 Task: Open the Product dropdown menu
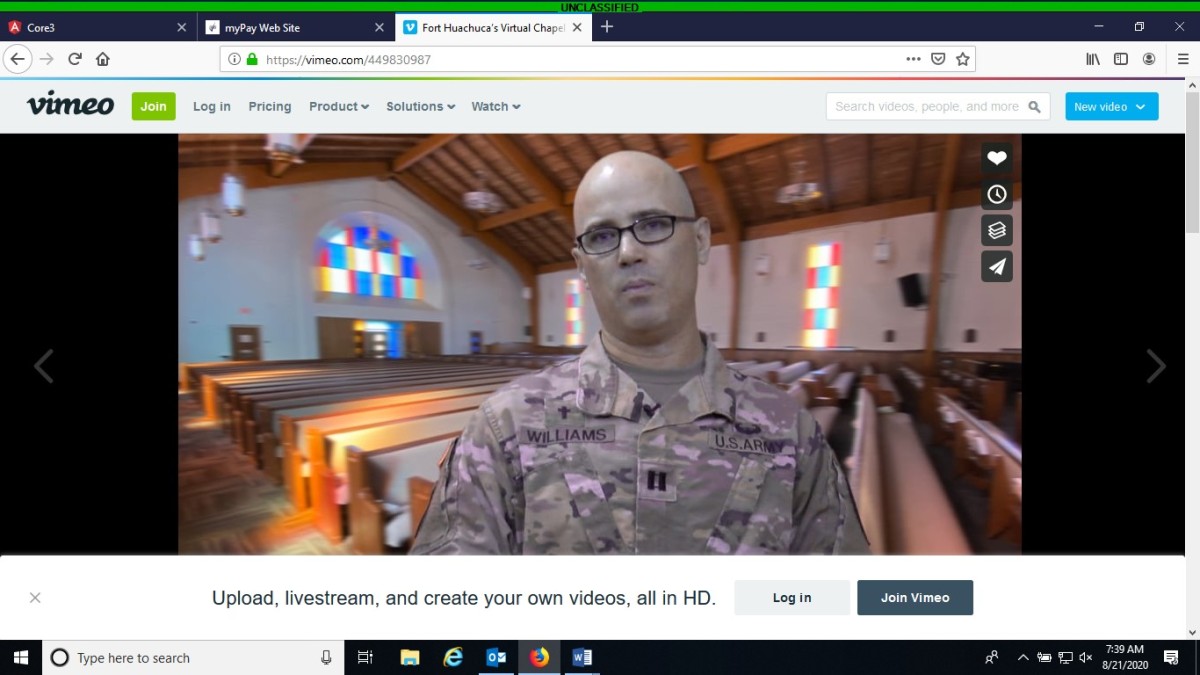338,106
